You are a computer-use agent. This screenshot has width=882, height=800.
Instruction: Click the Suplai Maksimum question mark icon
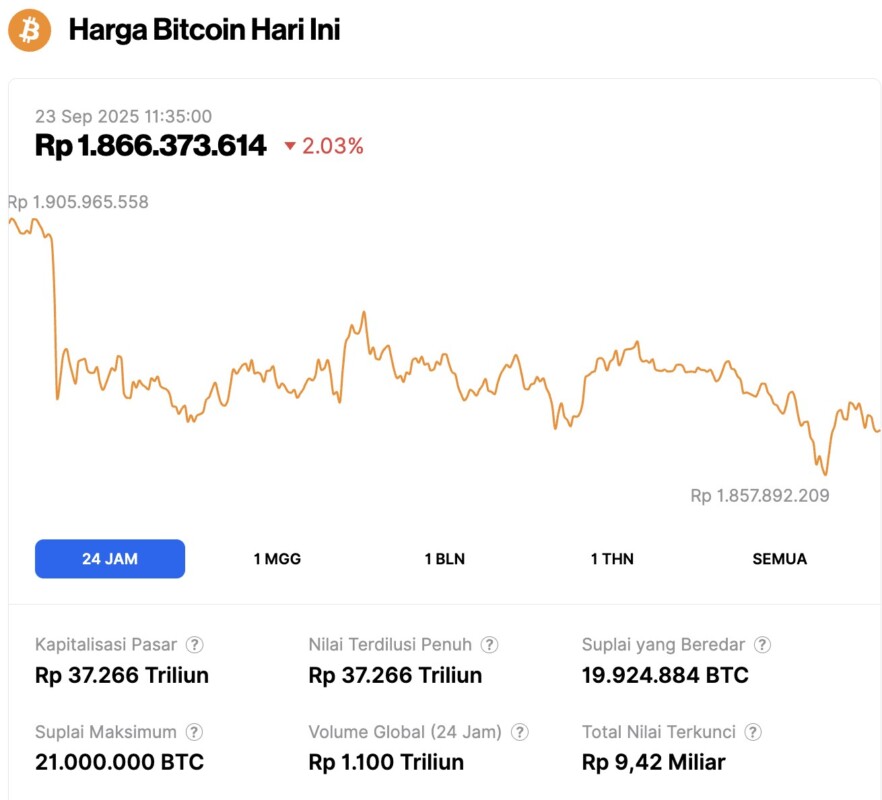pos(195,732)
